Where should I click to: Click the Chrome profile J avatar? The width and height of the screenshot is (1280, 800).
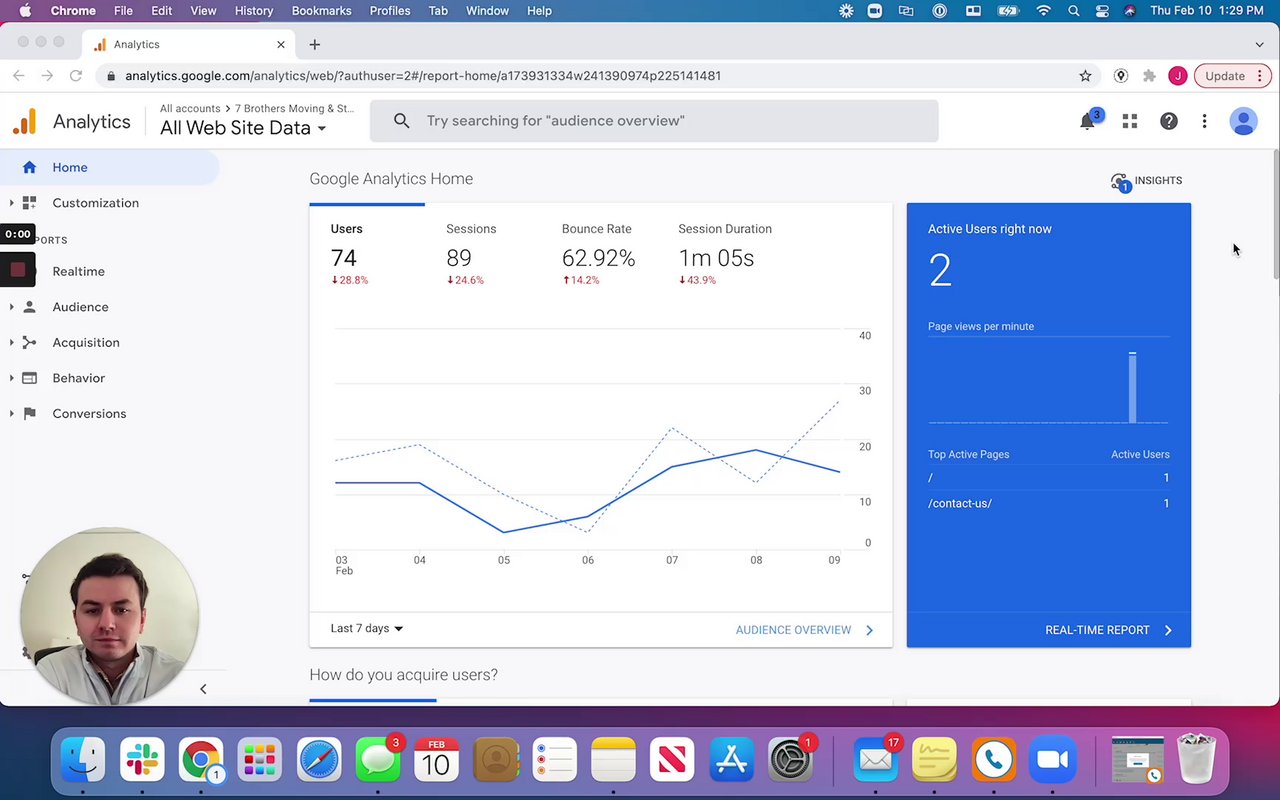pyautogui.click(x=1178, y=76)
